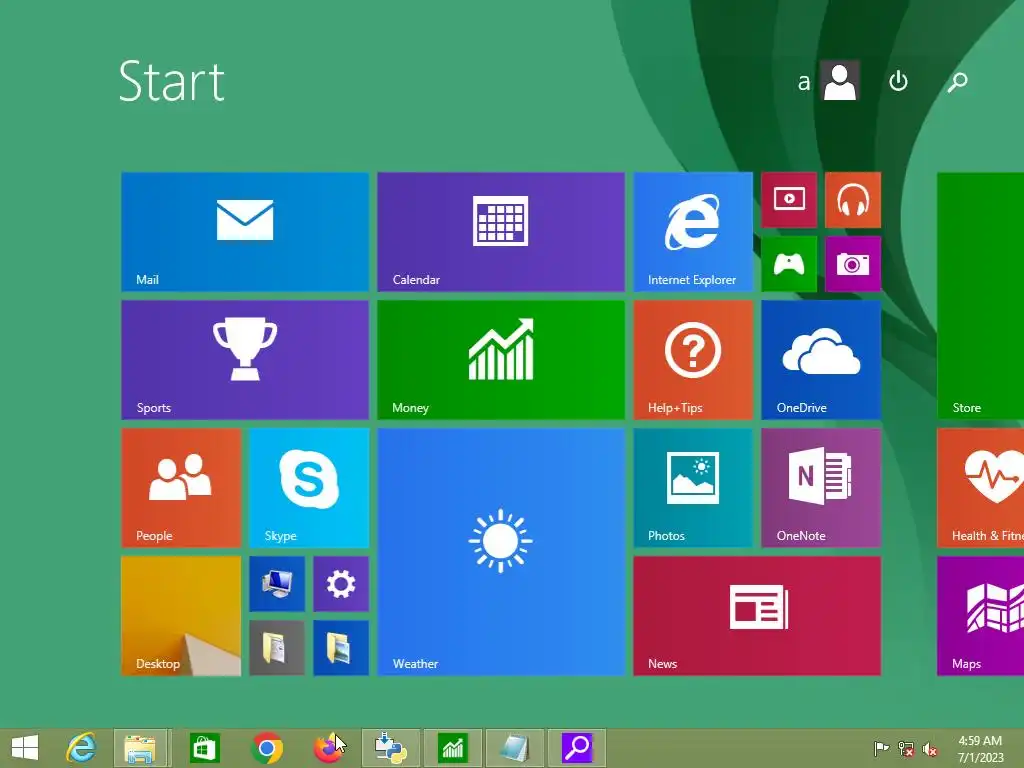Click the taskbar clock showing 4:59 AM

tap(980, 749)
